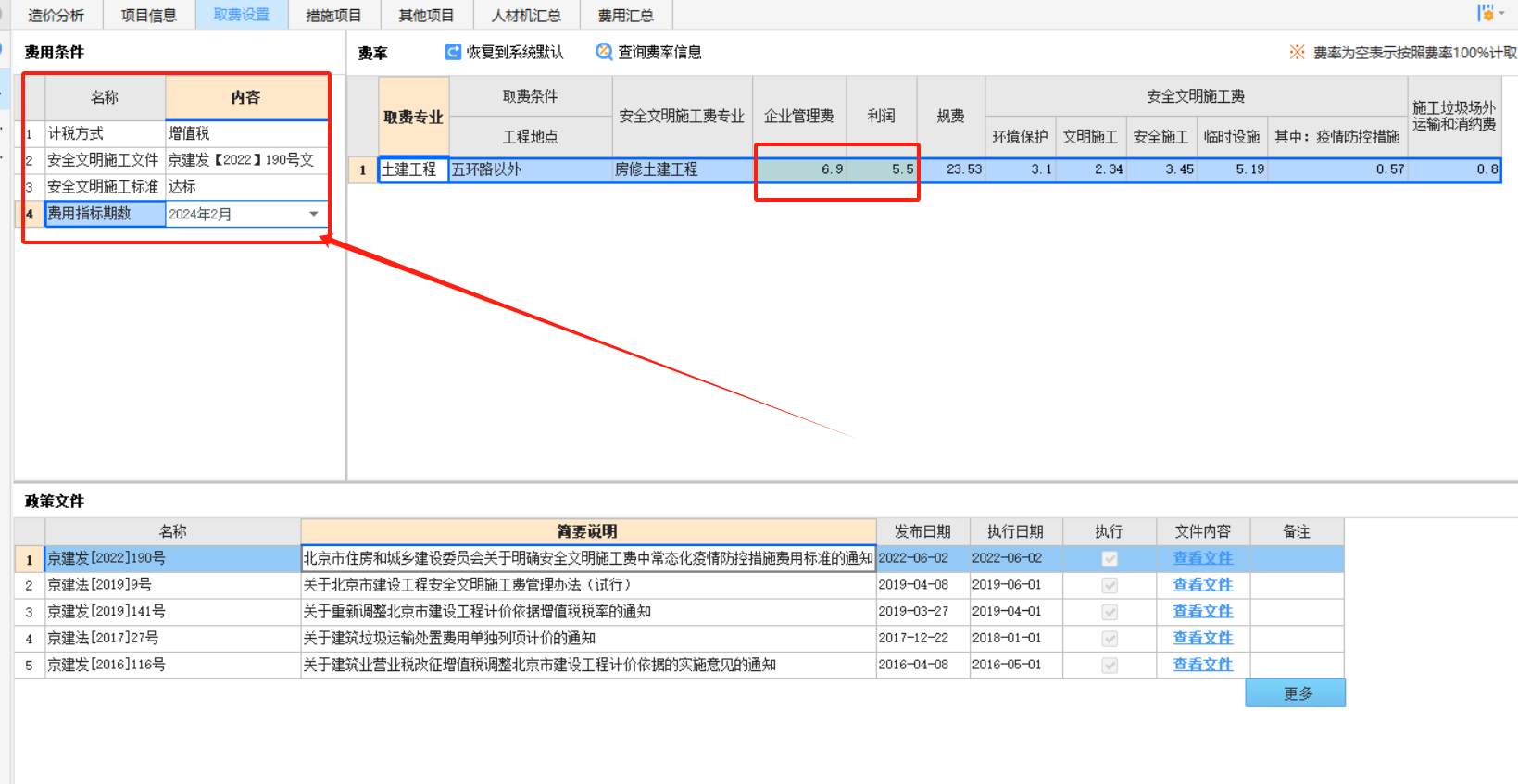The image size is (1518, 784).
Task: Select policy row 京建发[2016]116号 name
Action: pos(172,665)
